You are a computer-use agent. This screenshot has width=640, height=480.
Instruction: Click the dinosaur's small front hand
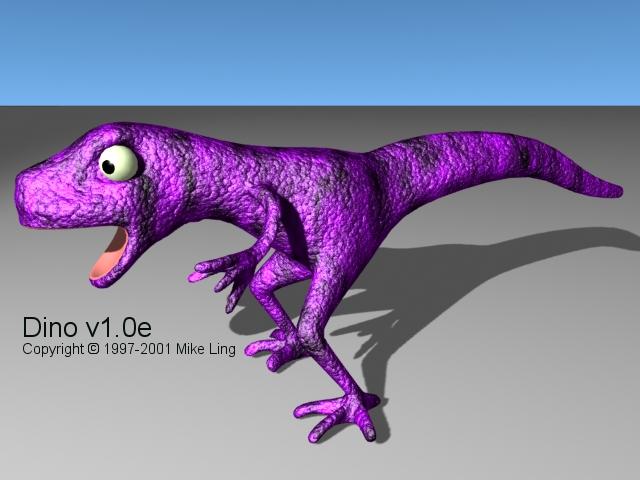[220, 268]
